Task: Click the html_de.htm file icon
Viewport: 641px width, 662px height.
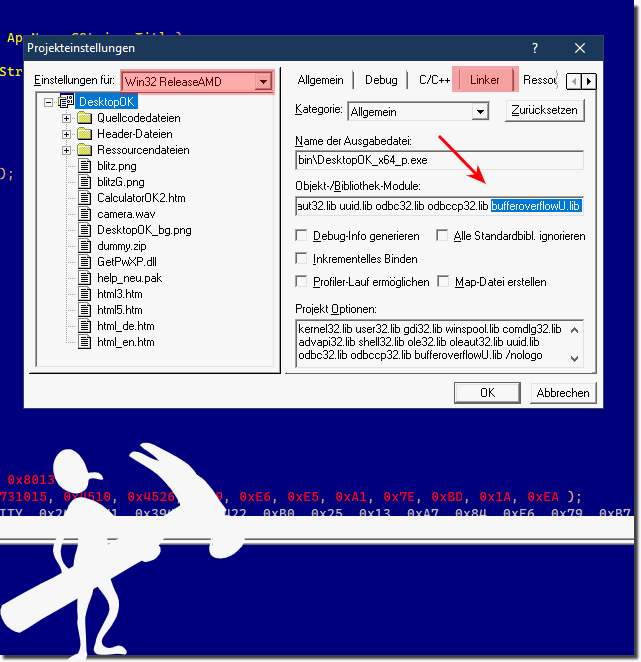Action: [x=85, y=326]
